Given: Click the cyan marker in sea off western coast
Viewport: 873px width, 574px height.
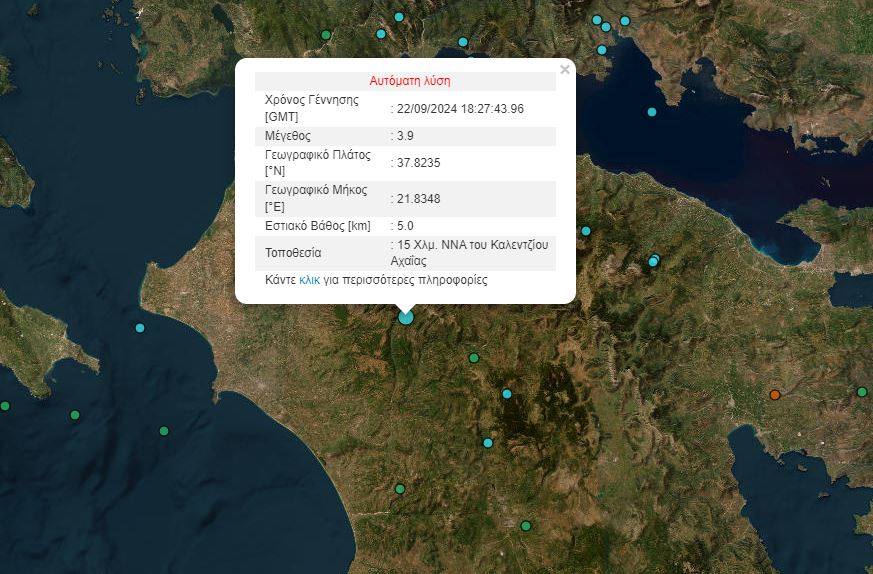Looking at the screenshot, I should pyautogui.click(x=140, y=328).
